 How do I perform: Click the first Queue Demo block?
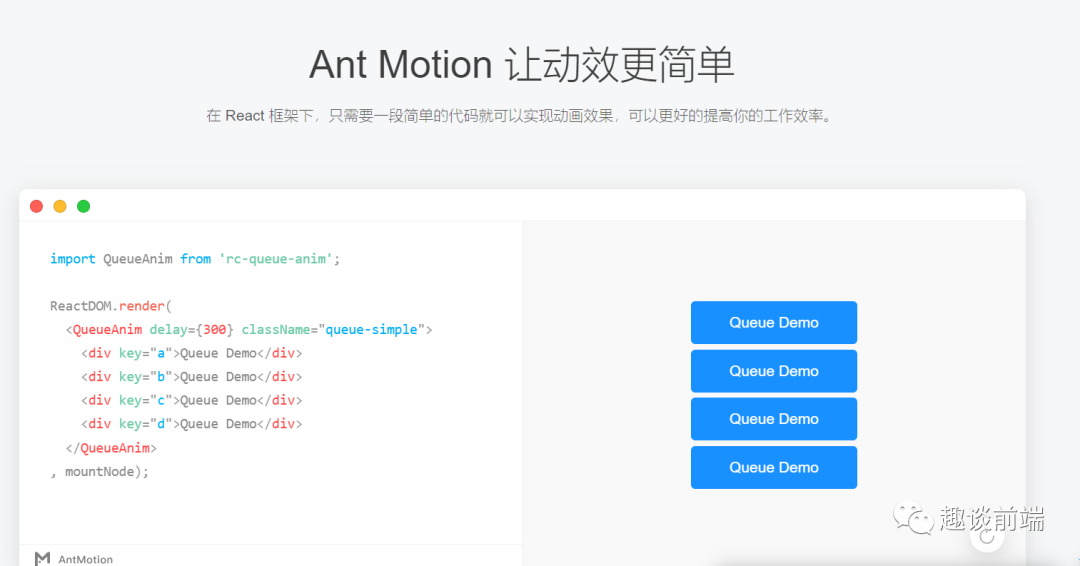coord(773,322)
